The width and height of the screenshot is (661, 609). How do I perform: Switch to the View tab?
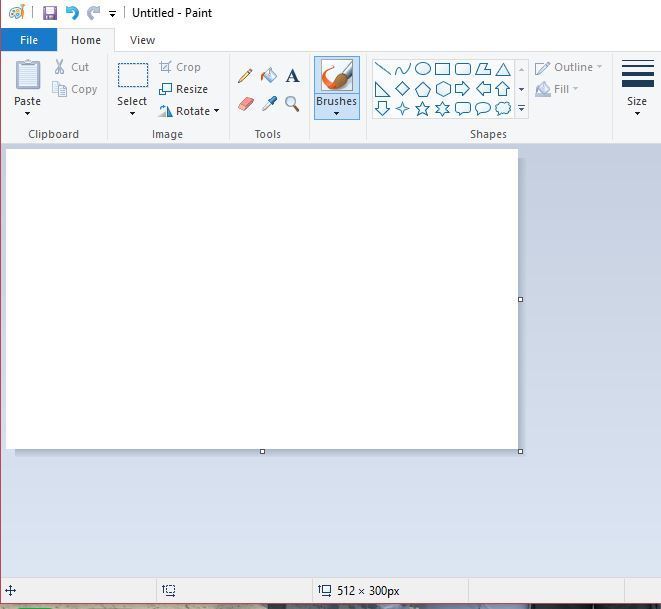[142, 40]
